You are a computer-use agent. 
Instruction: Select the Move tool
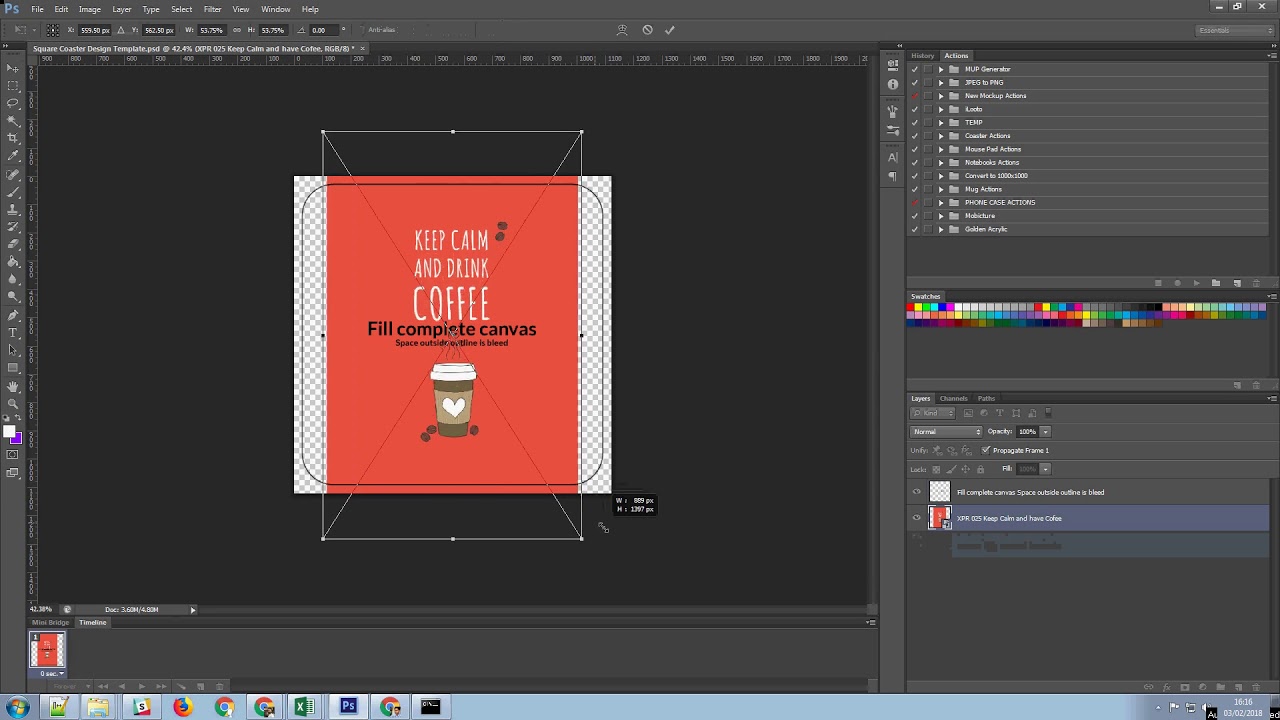coord(13,68)
